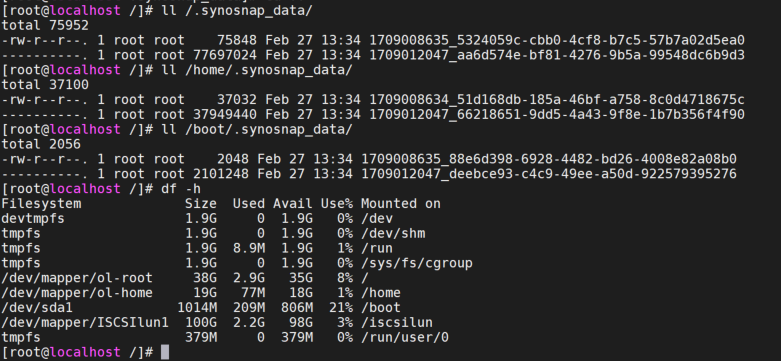Click filename 1709008635_88e6d398-6928-4482-bd26-4008e82a08b0

point(549,159)
